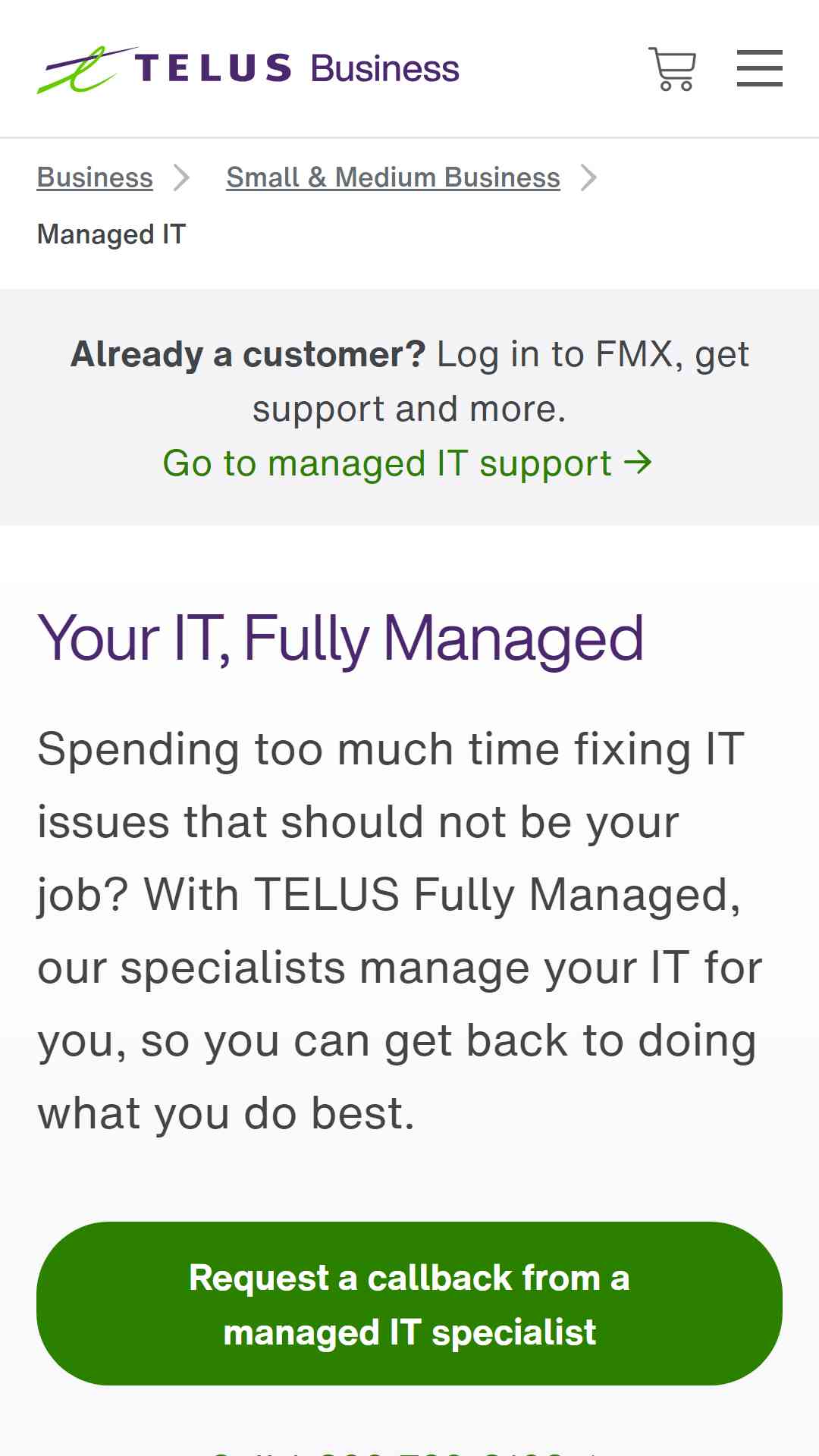Click the purple Business text beside TELUS logo

click(x=385, y=69)
